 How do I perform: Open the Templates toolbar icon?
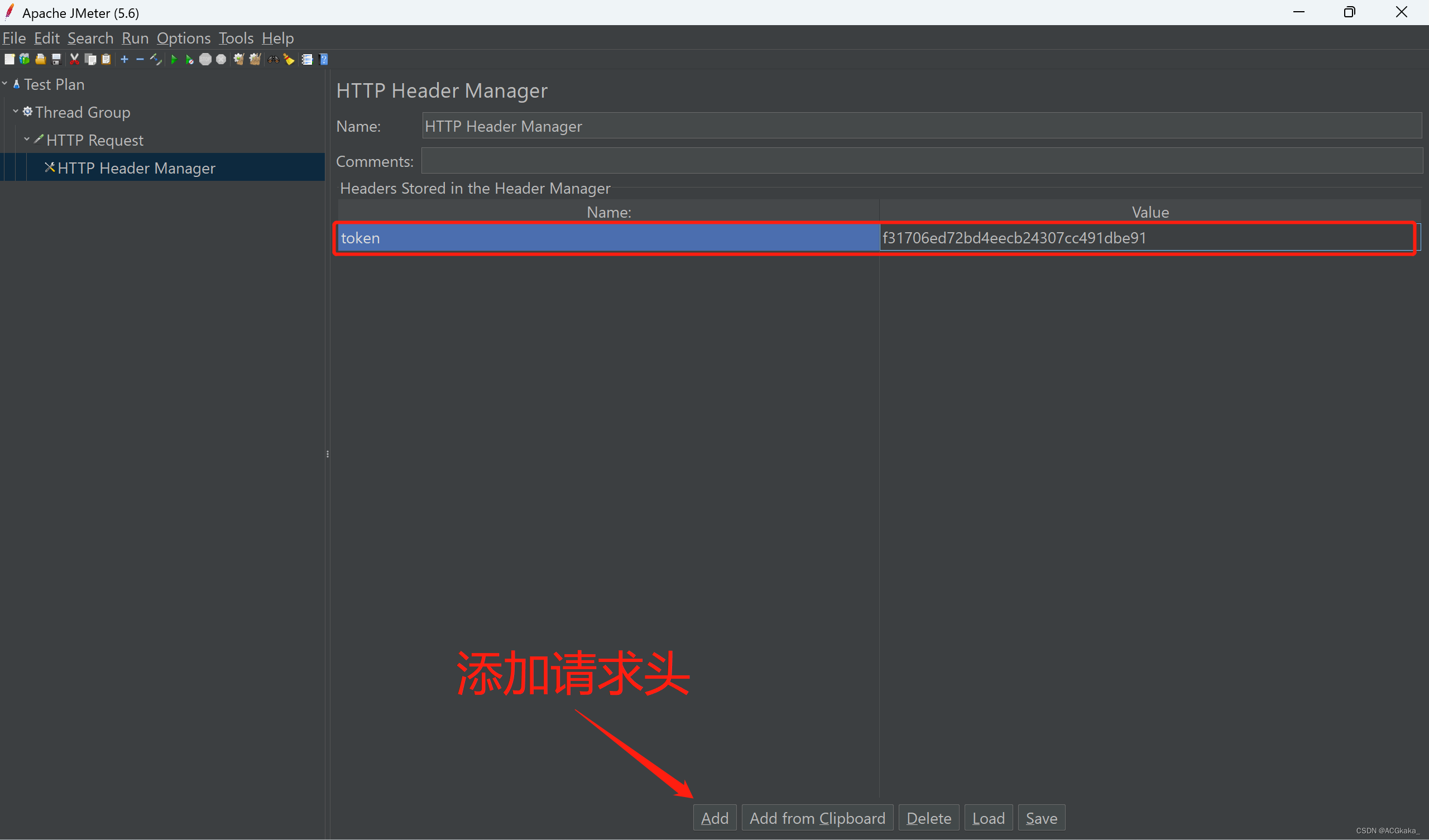[25, 60]
